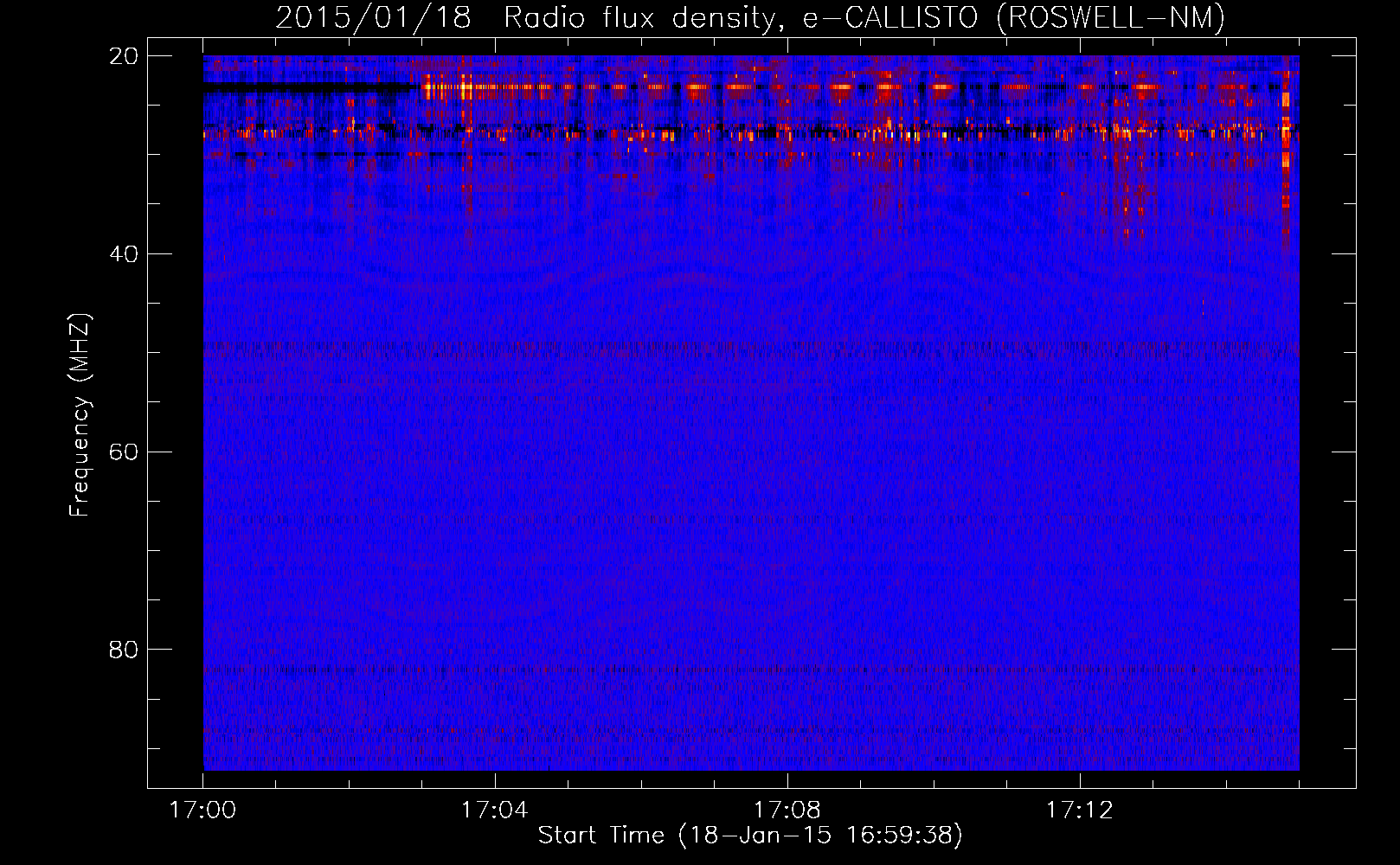Click the 'Start Time (18-Jan-15 16:59:38)' axis label
Screen dimensions: 1400x865
click(750, 836)
